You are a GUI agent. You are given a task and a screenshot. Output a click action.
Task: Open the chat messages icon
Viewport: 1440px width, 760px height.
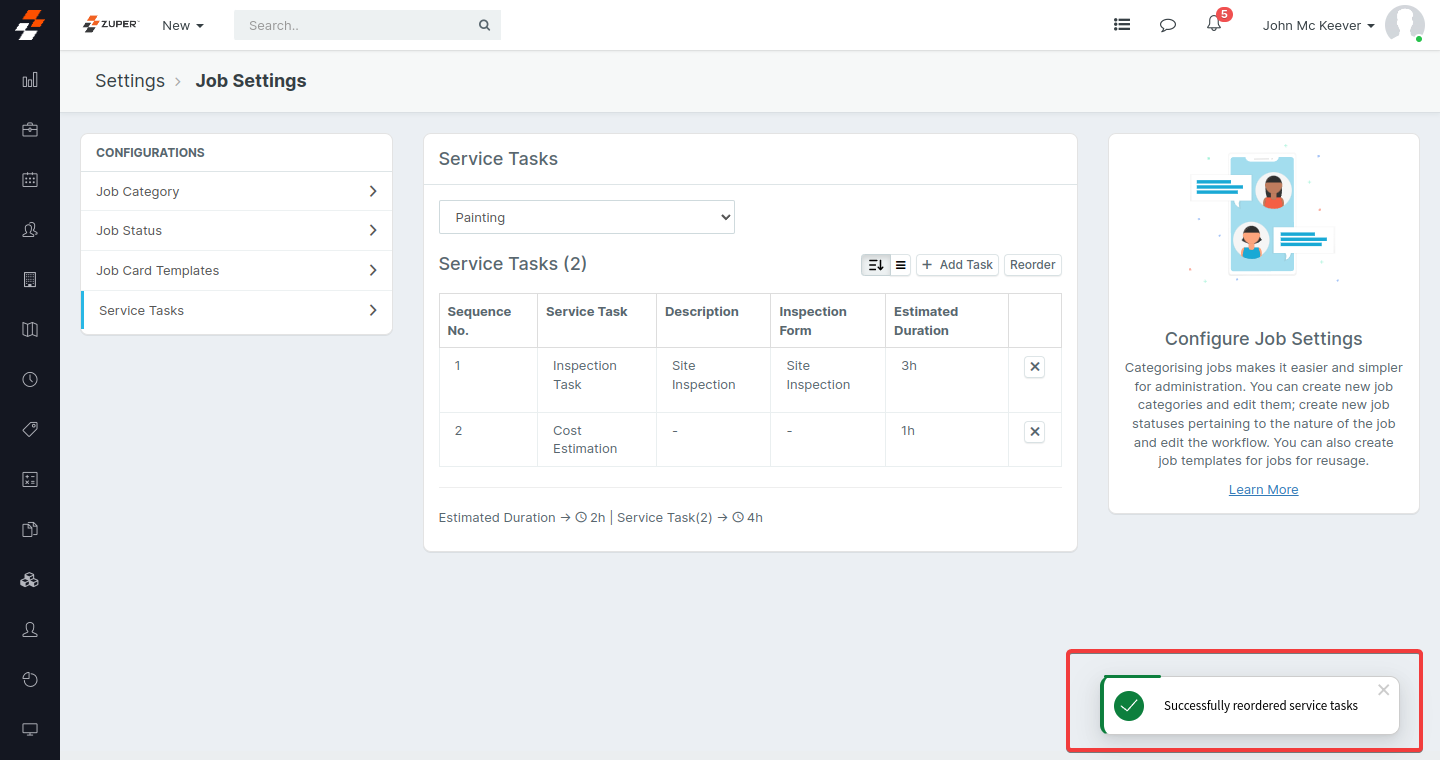coord(1167,25)
